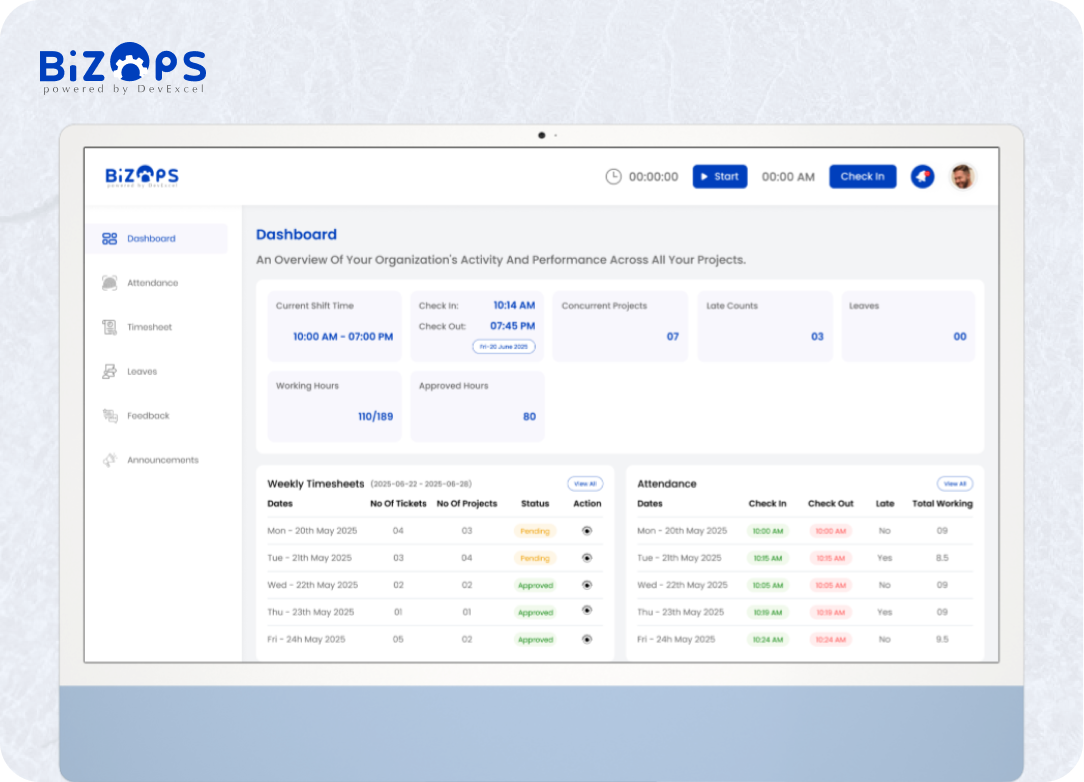View details of Mon 20th May timesheet
1084x782 pixels.
(x=587, y=531)
